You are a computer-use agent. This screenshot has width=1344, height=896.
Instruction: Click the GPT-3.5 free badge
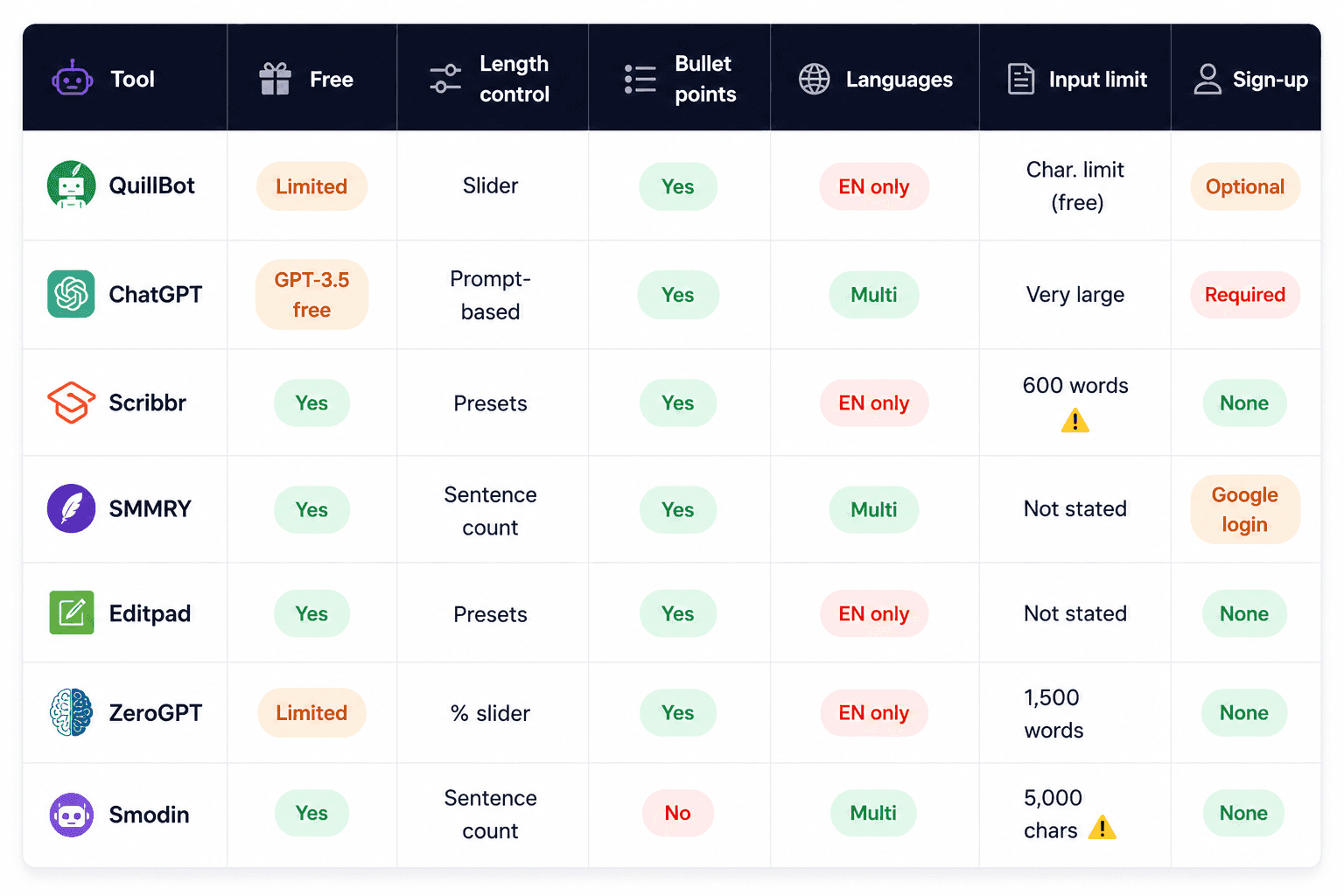[311, 295]
